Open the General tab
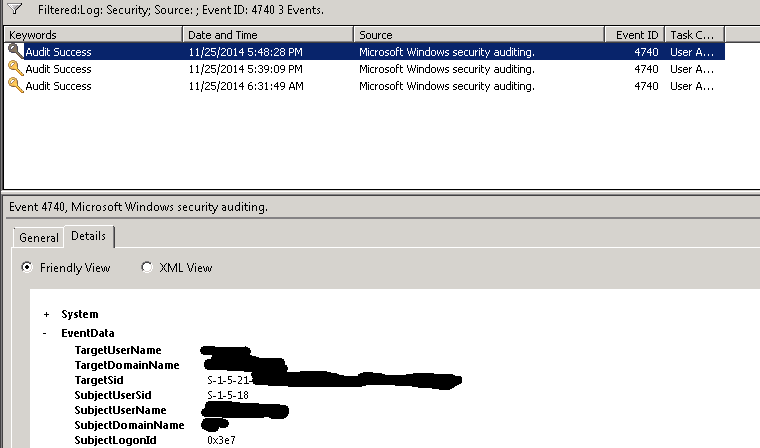The height and width of the screenshot is (448, 760). [x=39, y=238]
